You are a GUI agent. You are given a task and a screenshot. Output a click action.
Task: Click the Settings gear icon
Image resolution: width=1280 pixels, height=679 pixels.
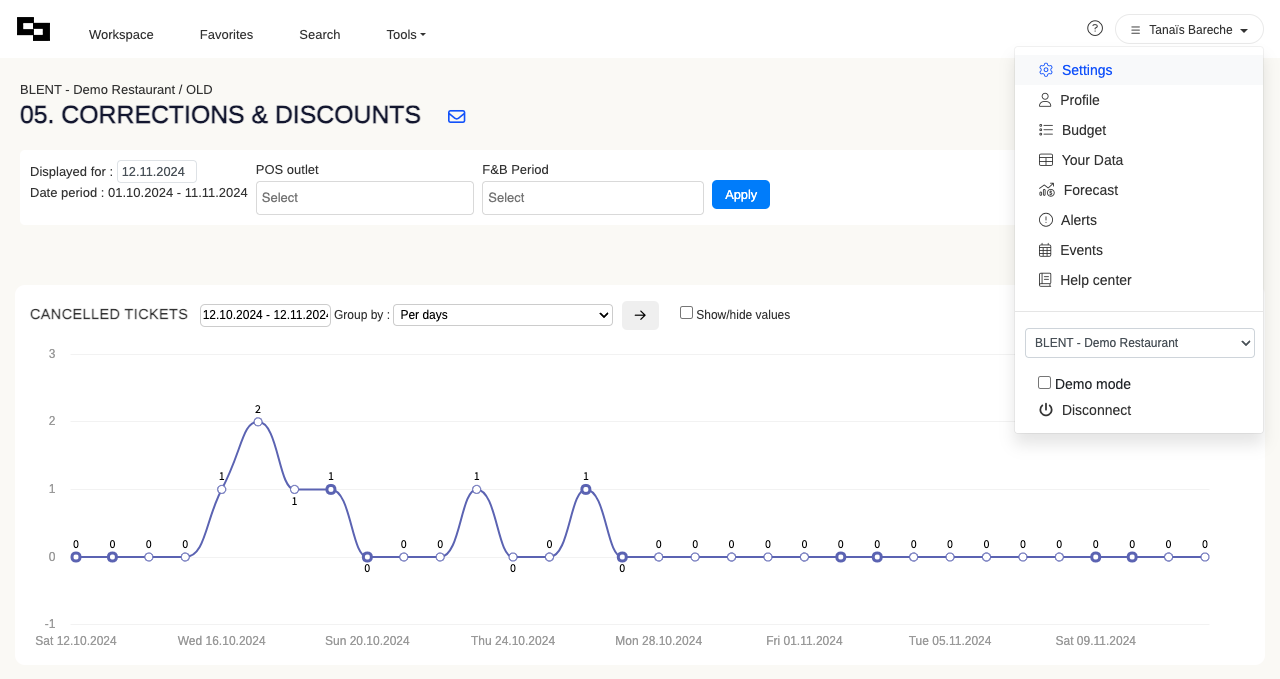pos(1046,70)
